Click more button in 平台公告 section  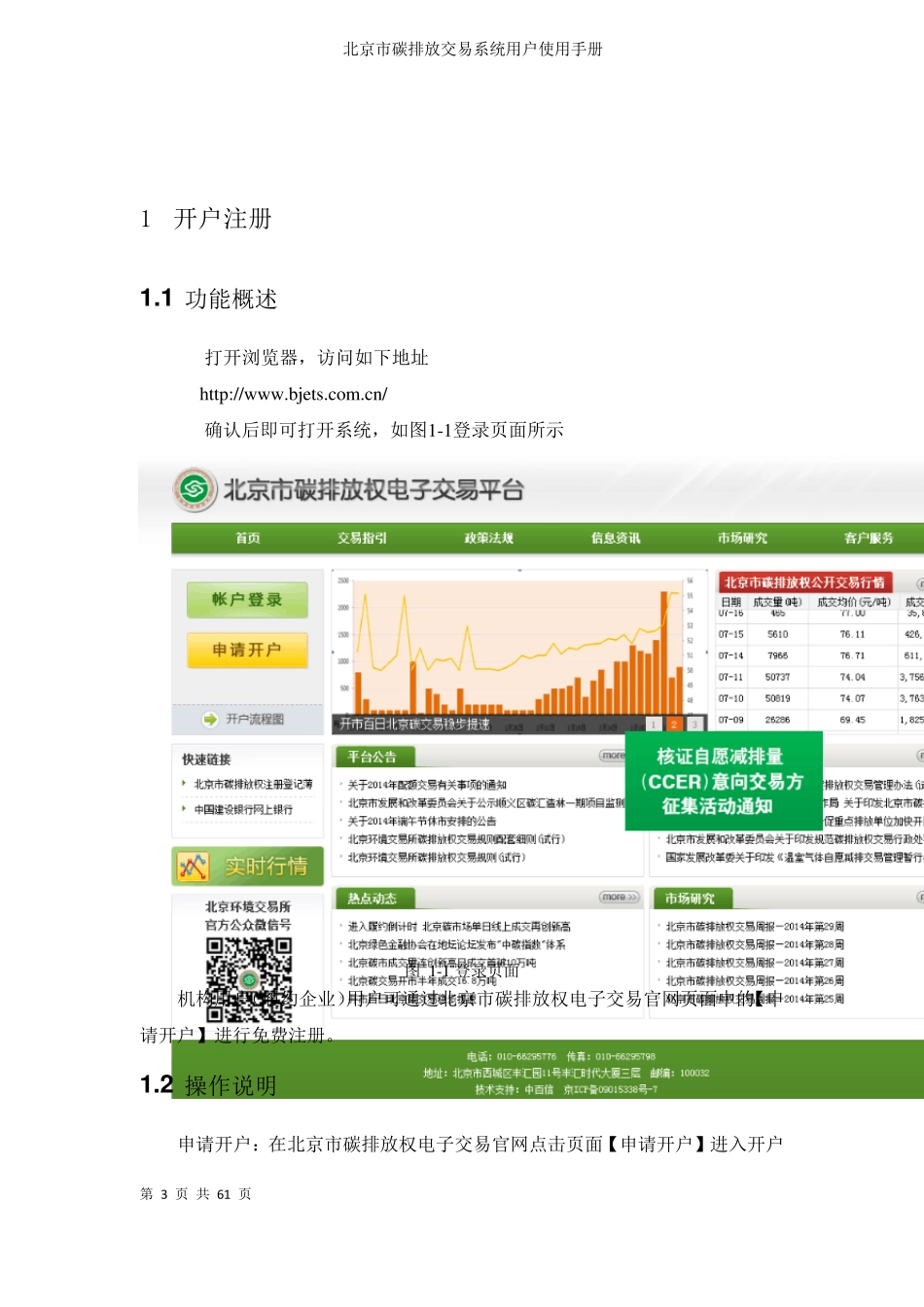coord(615,756)
